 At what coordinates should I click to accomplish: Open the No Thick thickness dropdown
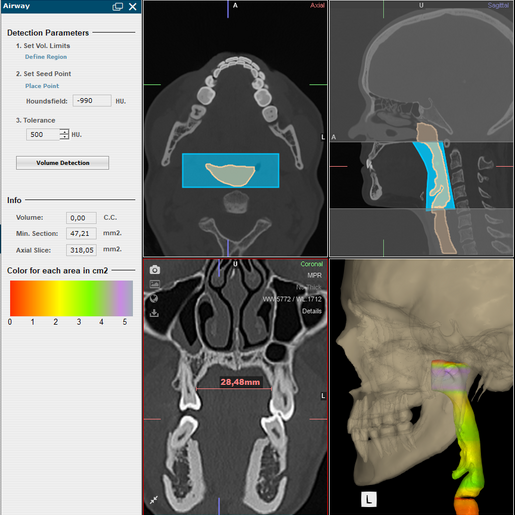tap(309, 287)
